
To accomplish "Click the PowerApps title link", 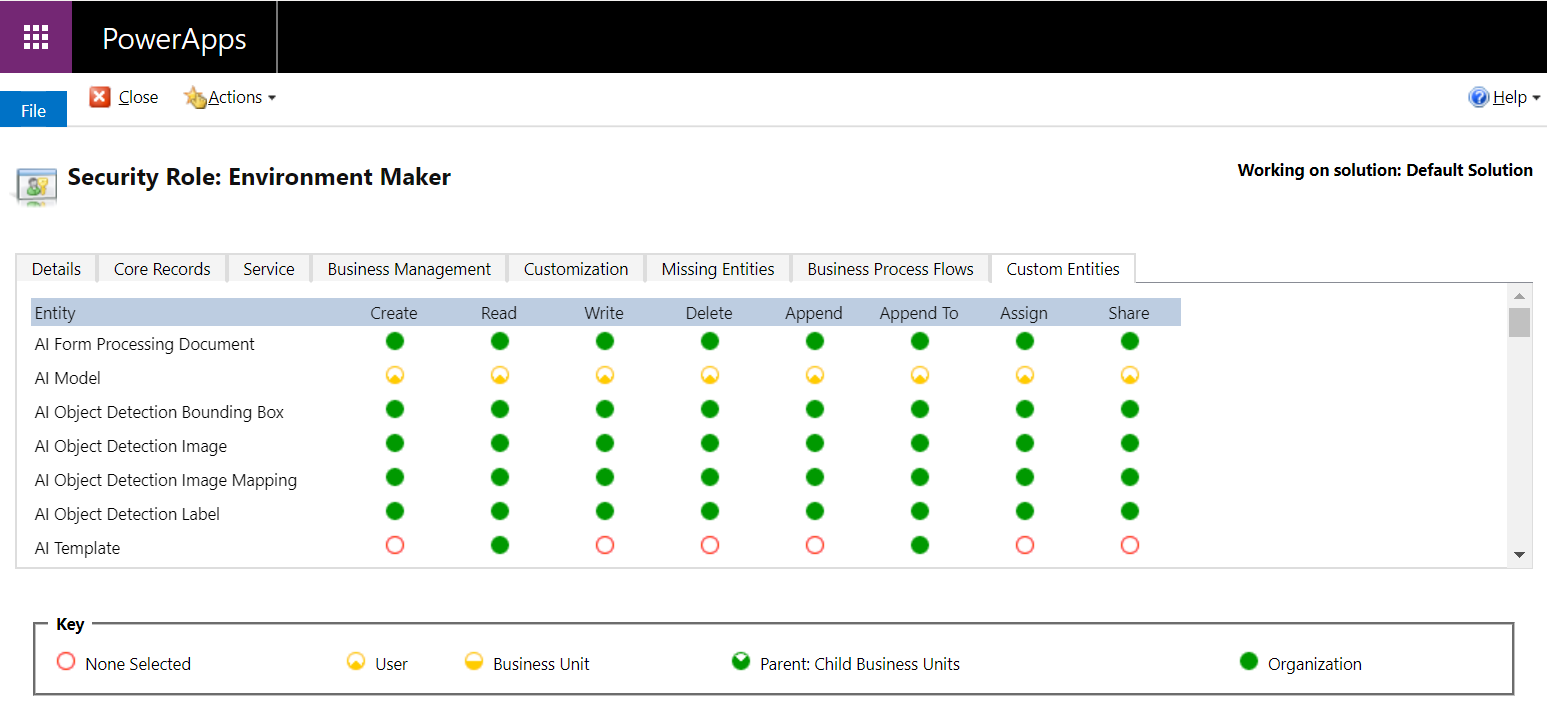I will (x=174, y=38).
